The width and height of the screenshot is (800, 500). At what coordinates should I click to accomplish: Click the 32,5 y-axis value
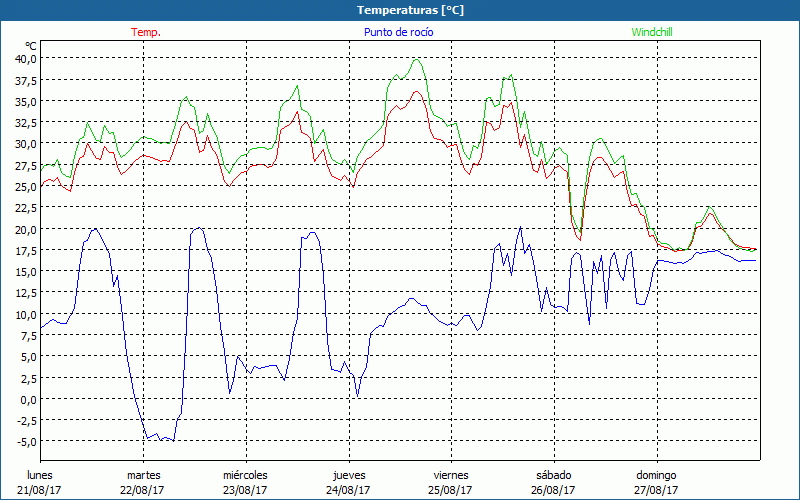tap(25, 122)
